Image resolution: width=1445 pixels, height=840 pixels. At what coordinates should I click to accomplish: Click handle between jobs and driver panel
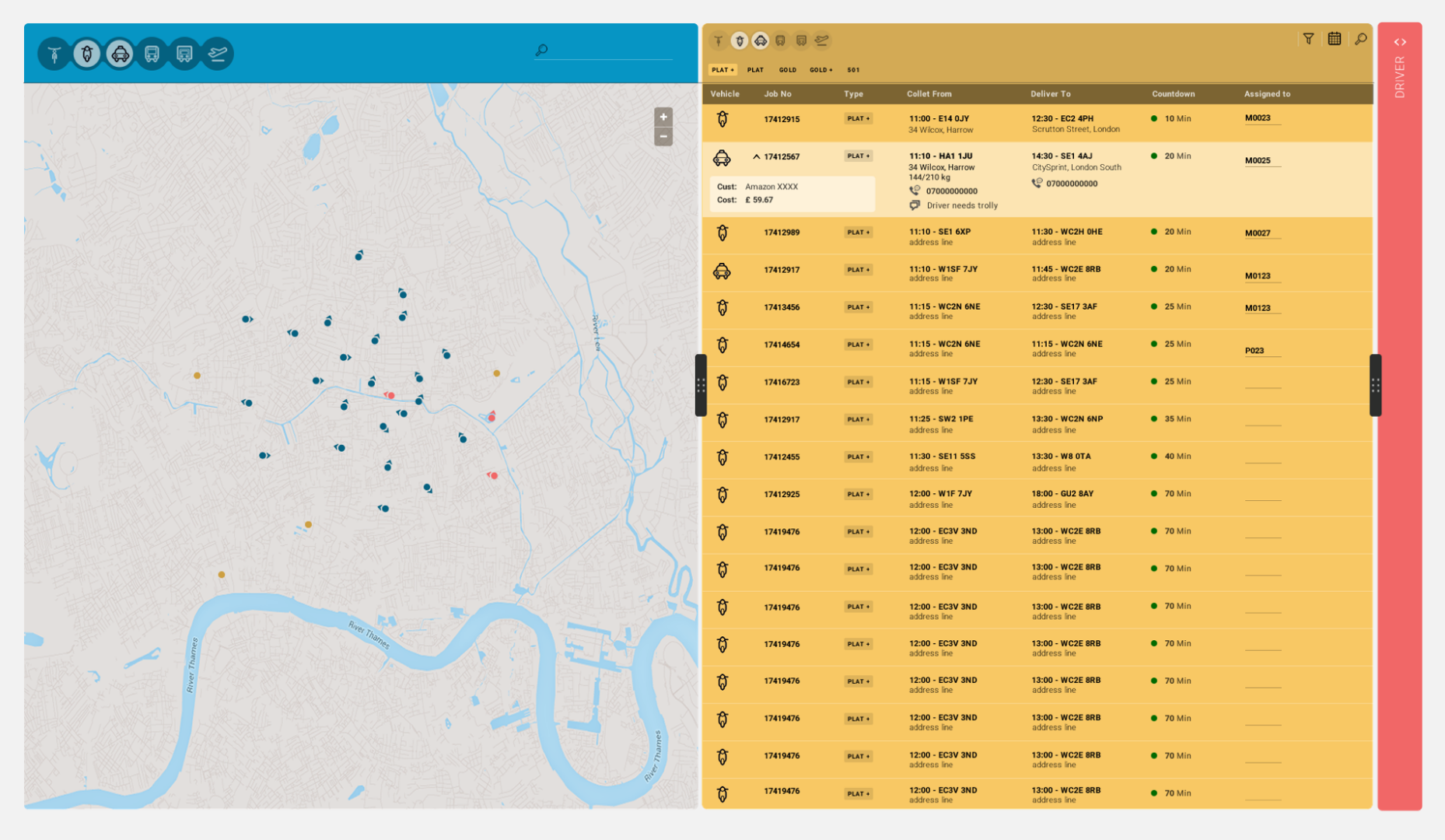point(1375,385)
